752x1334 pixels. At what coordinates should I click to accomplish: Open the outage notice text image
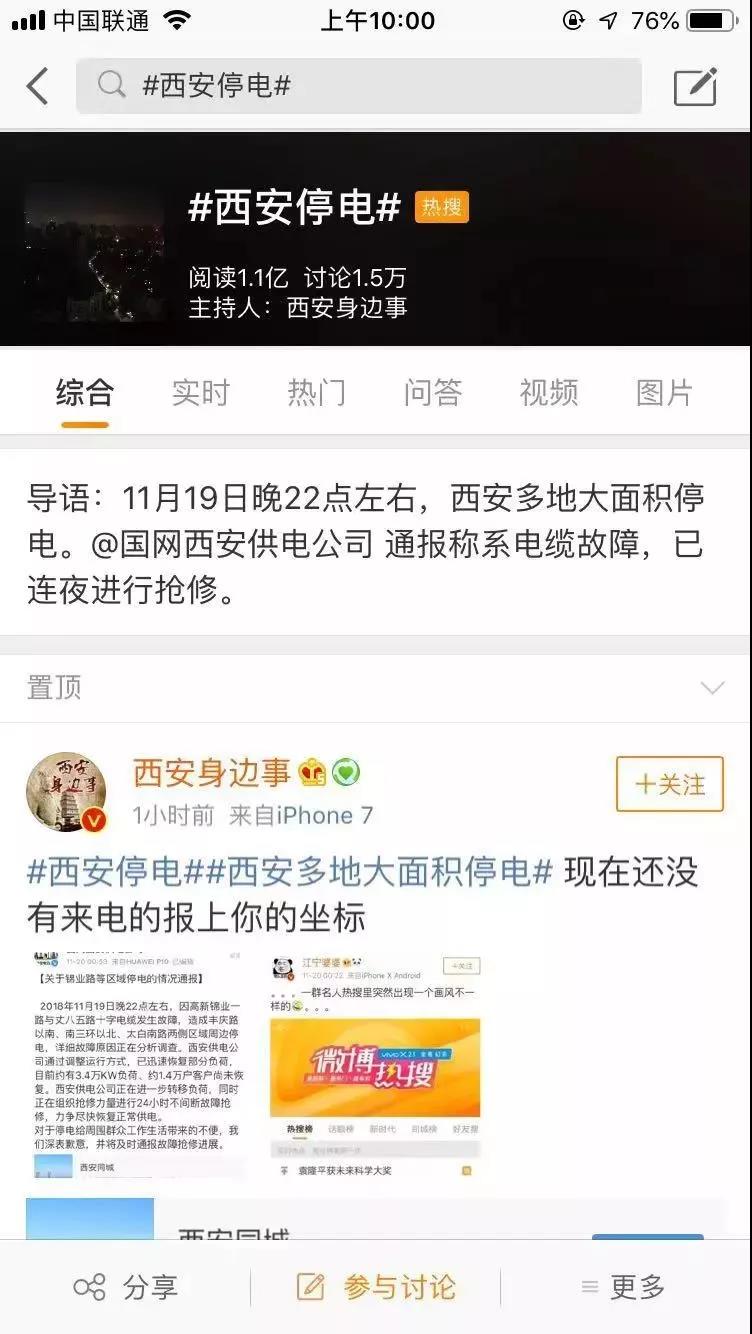click(137, 1066)
